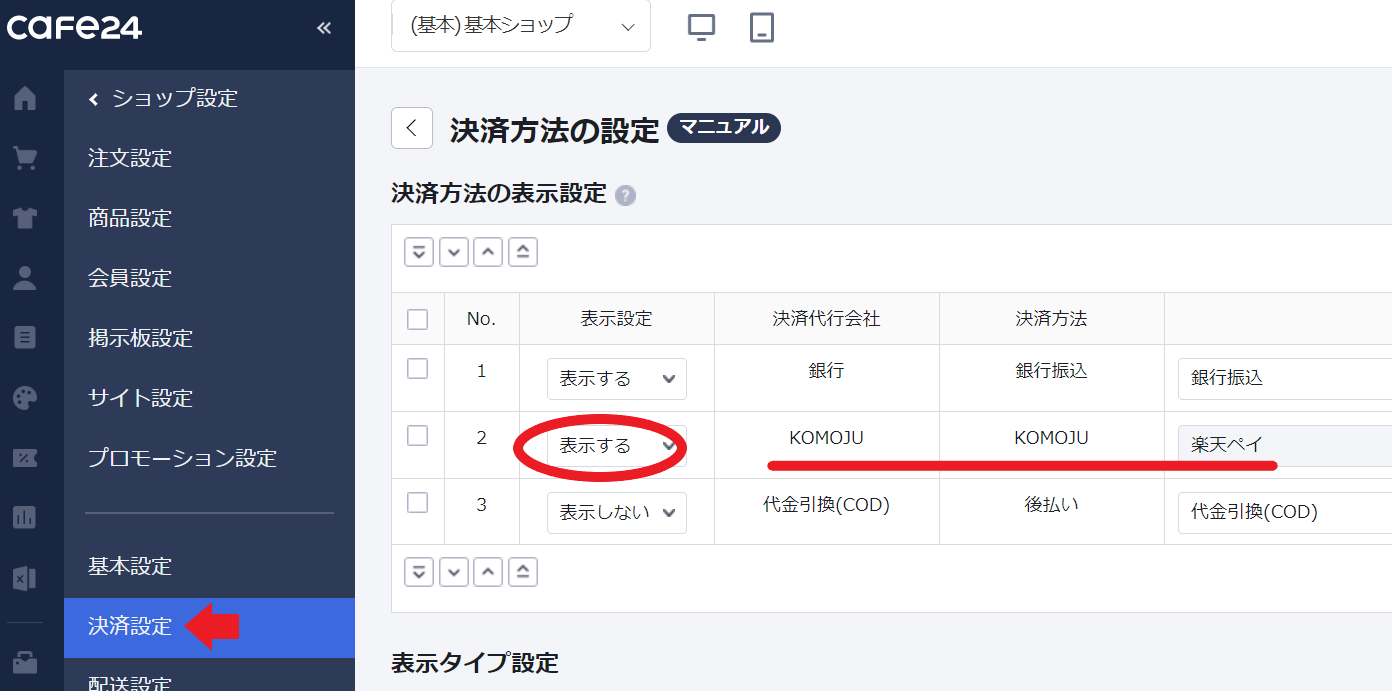
Task: Open 注文設定 in the settings menu
Action: (130, 158)
